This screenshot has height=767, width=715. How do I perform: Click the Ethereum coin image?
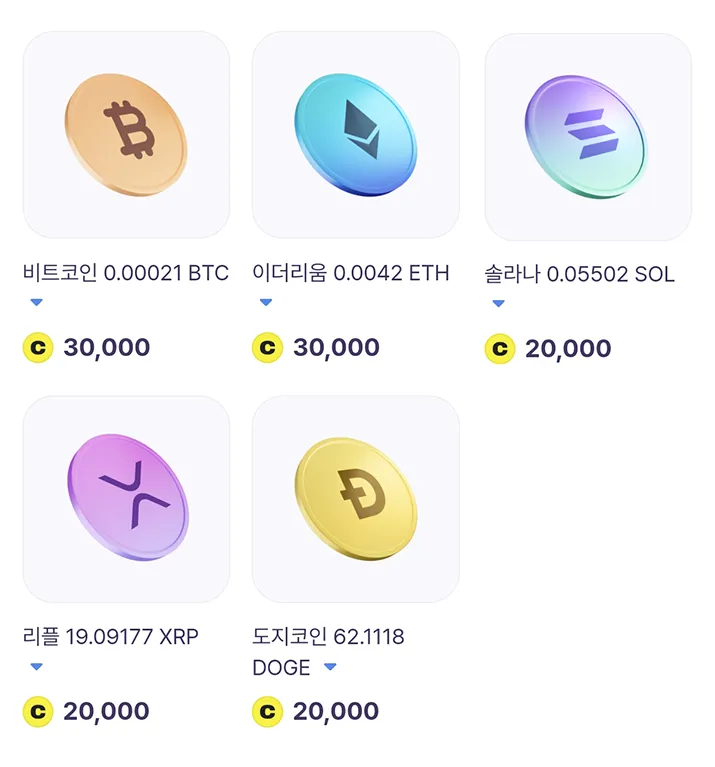(355, 135)
